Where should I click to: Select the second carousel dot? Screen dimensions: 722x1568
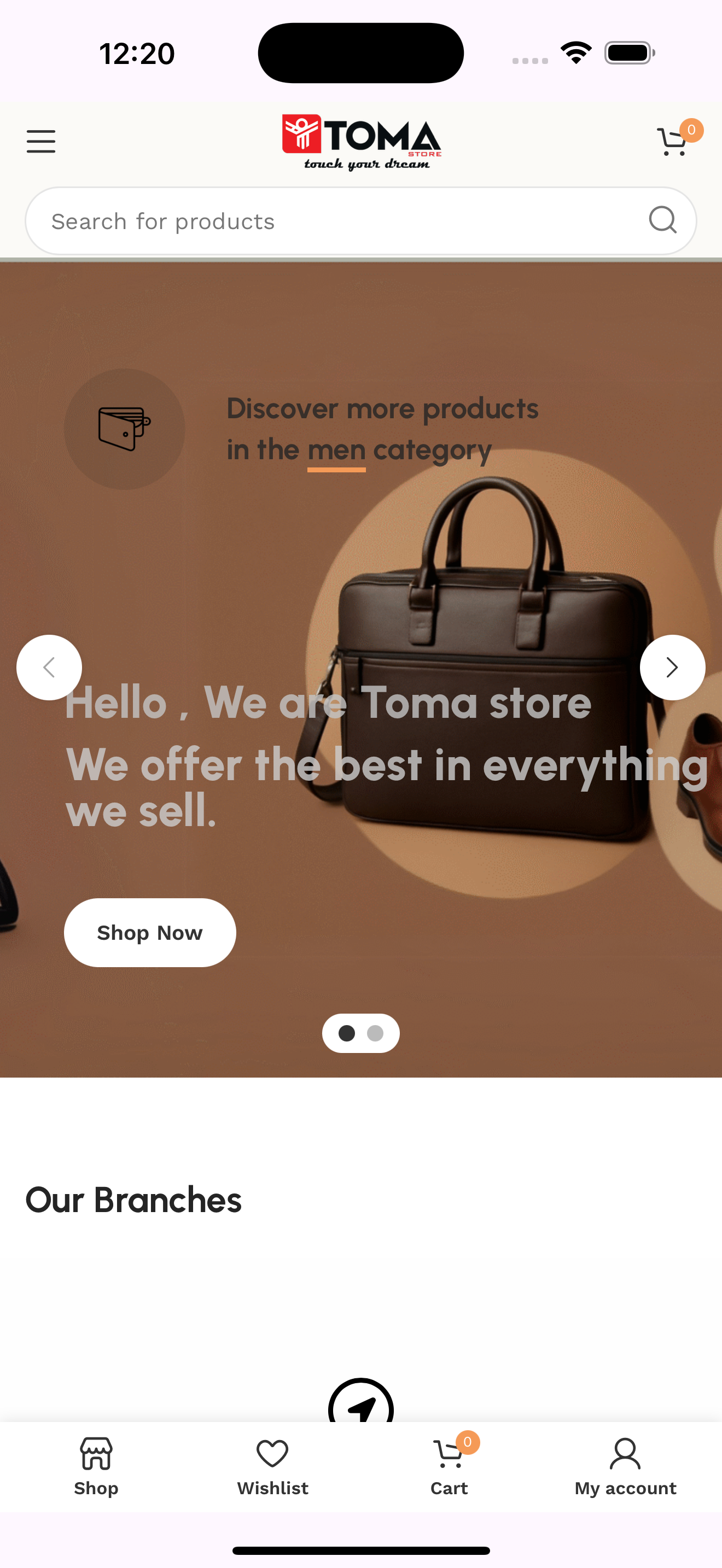point(375,1033)
